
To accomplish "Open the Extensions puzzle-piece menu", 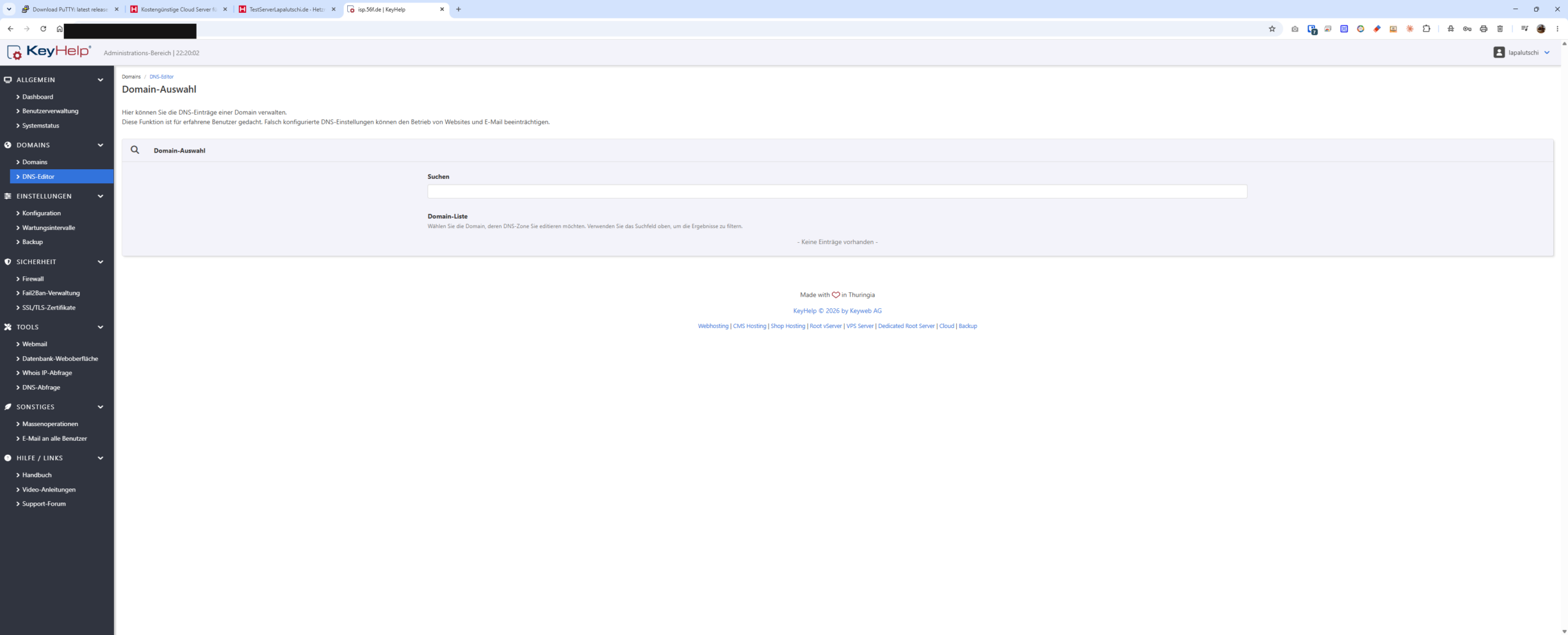I will pyautogui.click(x=1427, y=29).
